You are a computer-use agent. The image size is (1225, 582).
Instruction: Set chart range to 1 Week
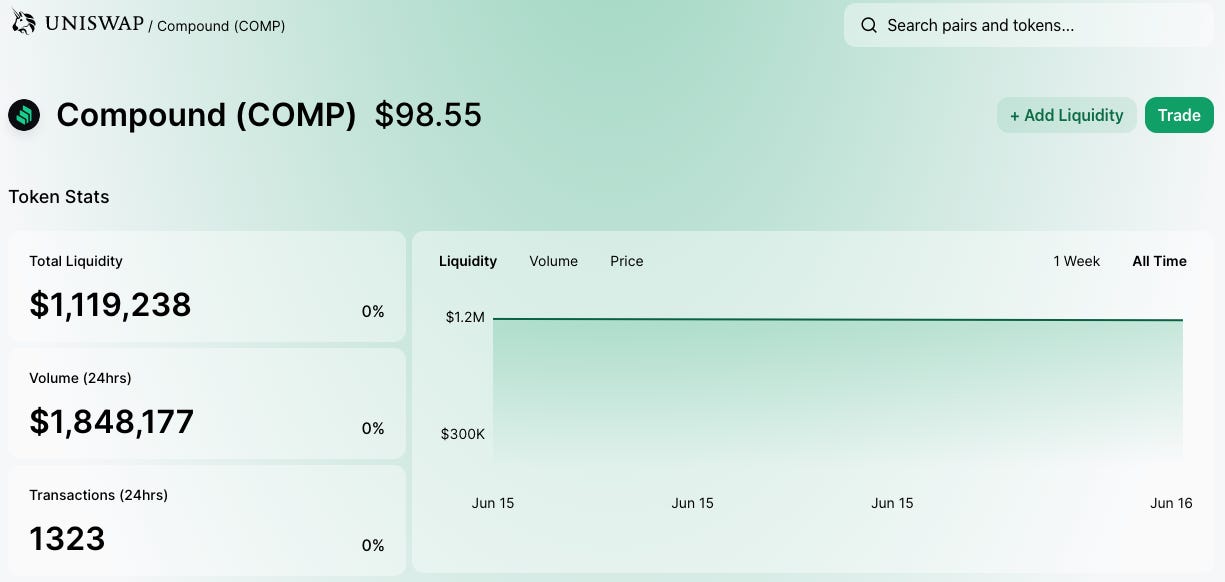click(1076, 261)
